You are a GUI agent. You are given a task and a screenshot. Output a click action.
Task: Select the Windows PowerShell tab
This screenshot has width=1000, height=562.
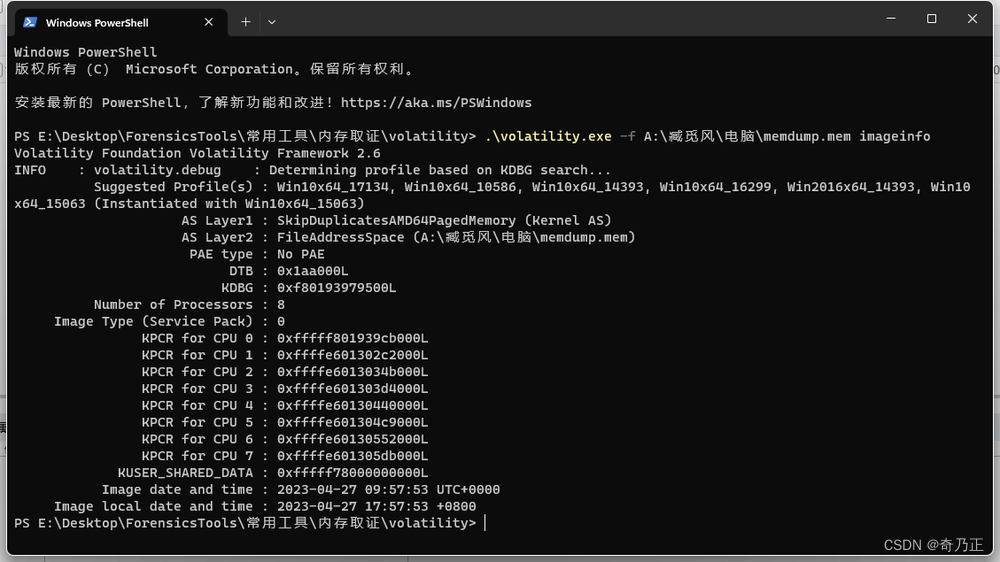point(121,22)
